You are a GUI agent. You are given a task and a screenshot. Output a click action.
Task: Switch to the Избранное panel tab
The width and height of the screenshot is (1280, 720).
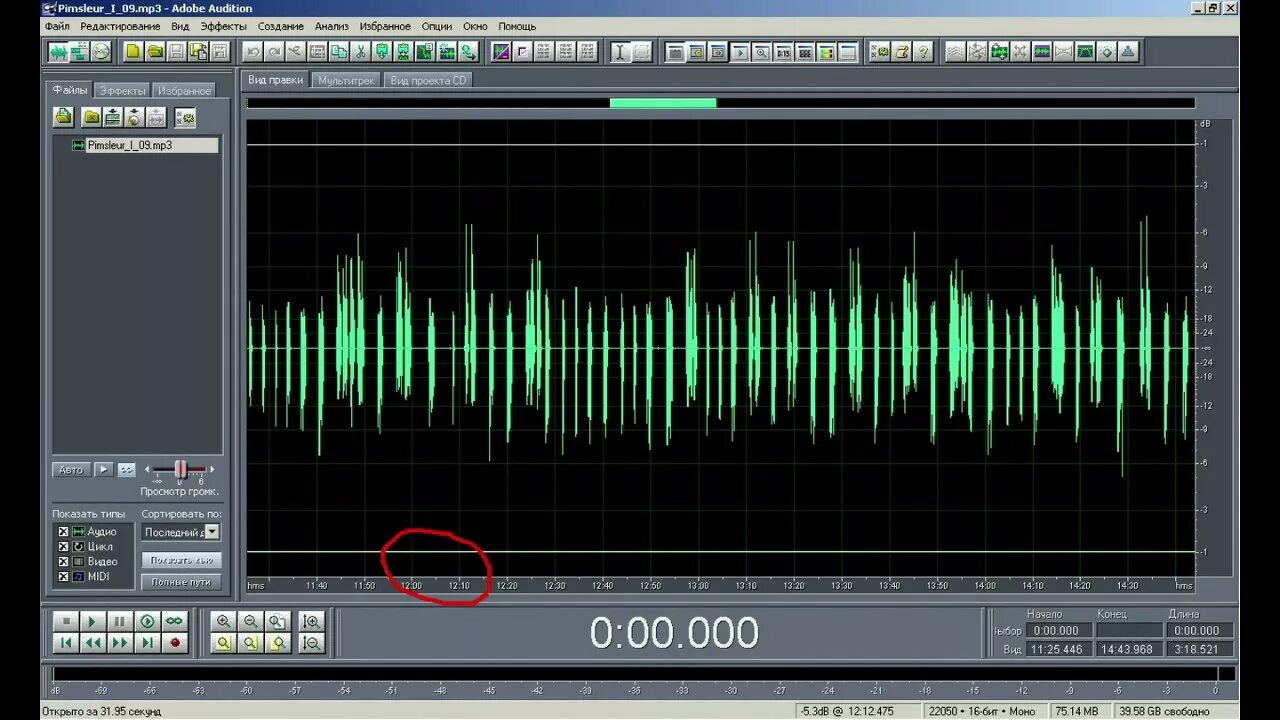point(185,90)
